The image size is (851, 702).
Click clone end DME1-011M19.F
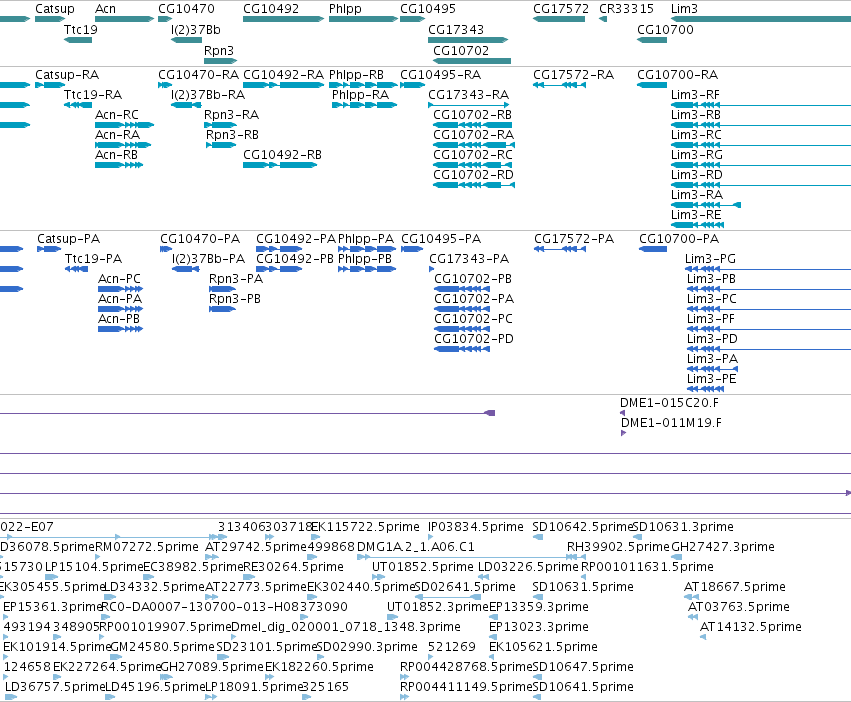(x=624, y=433)
